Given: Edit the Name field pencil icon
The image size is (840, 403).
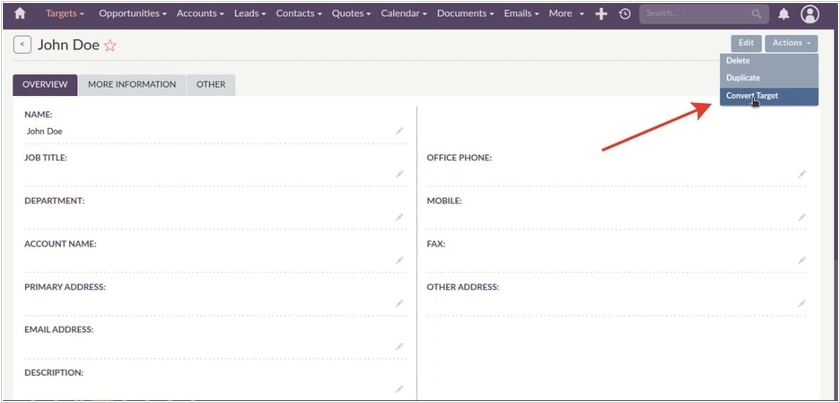Looking at the screenshot, I should click(x=399, y=131).
